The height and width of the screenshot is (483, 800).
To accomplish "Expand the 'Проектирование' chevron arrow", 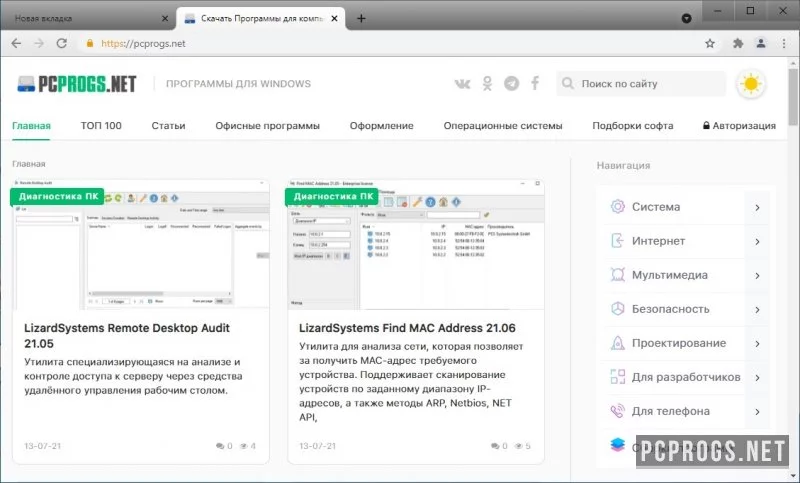I will pos(757,344).
